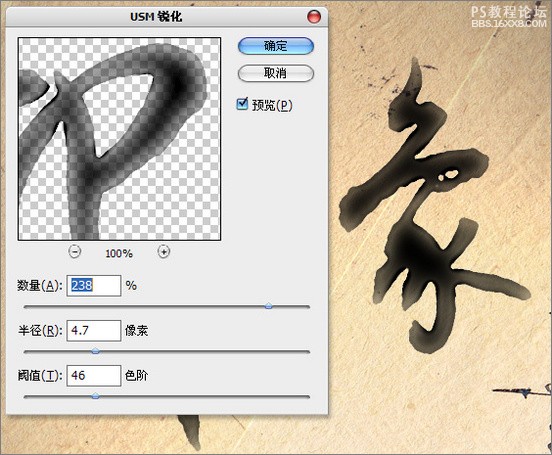
Task: Confirm with the 确定 button
Action: (276, 46)
